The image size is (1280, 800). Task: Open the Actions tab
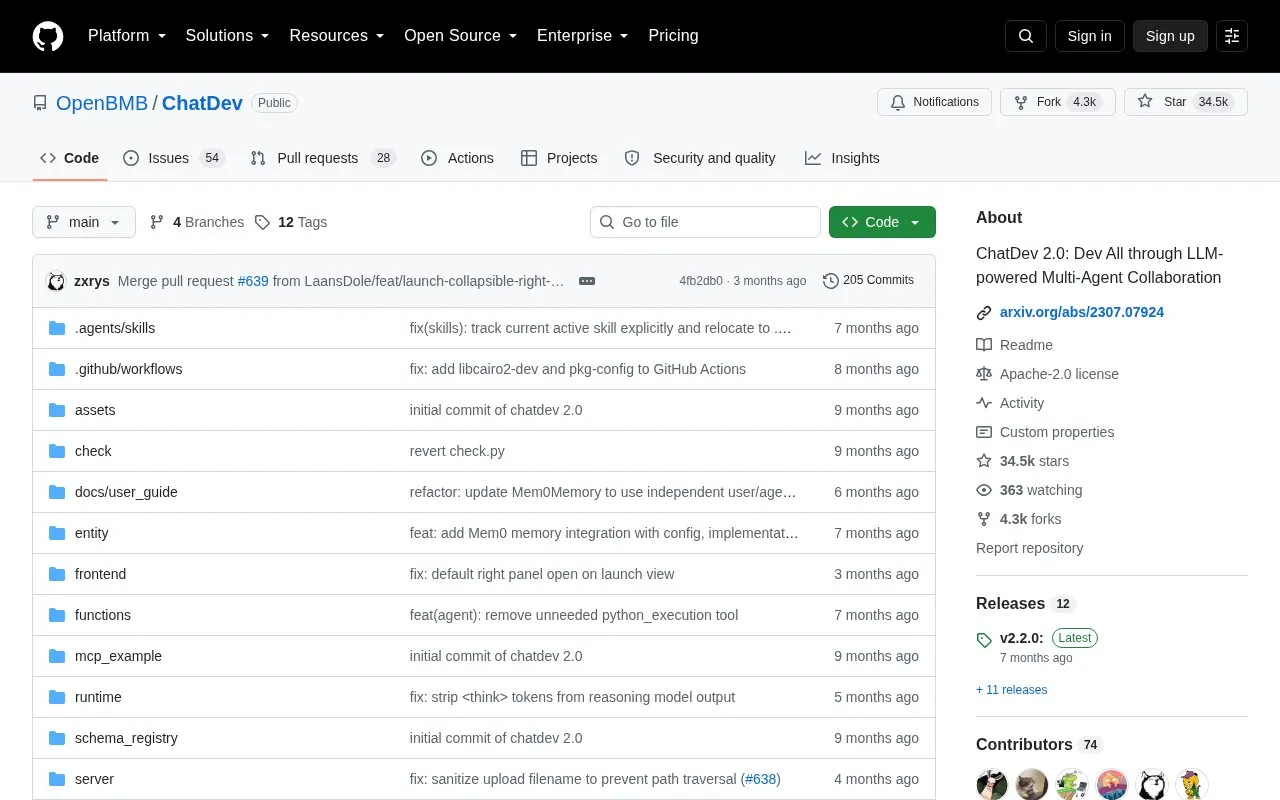(458, 158)
